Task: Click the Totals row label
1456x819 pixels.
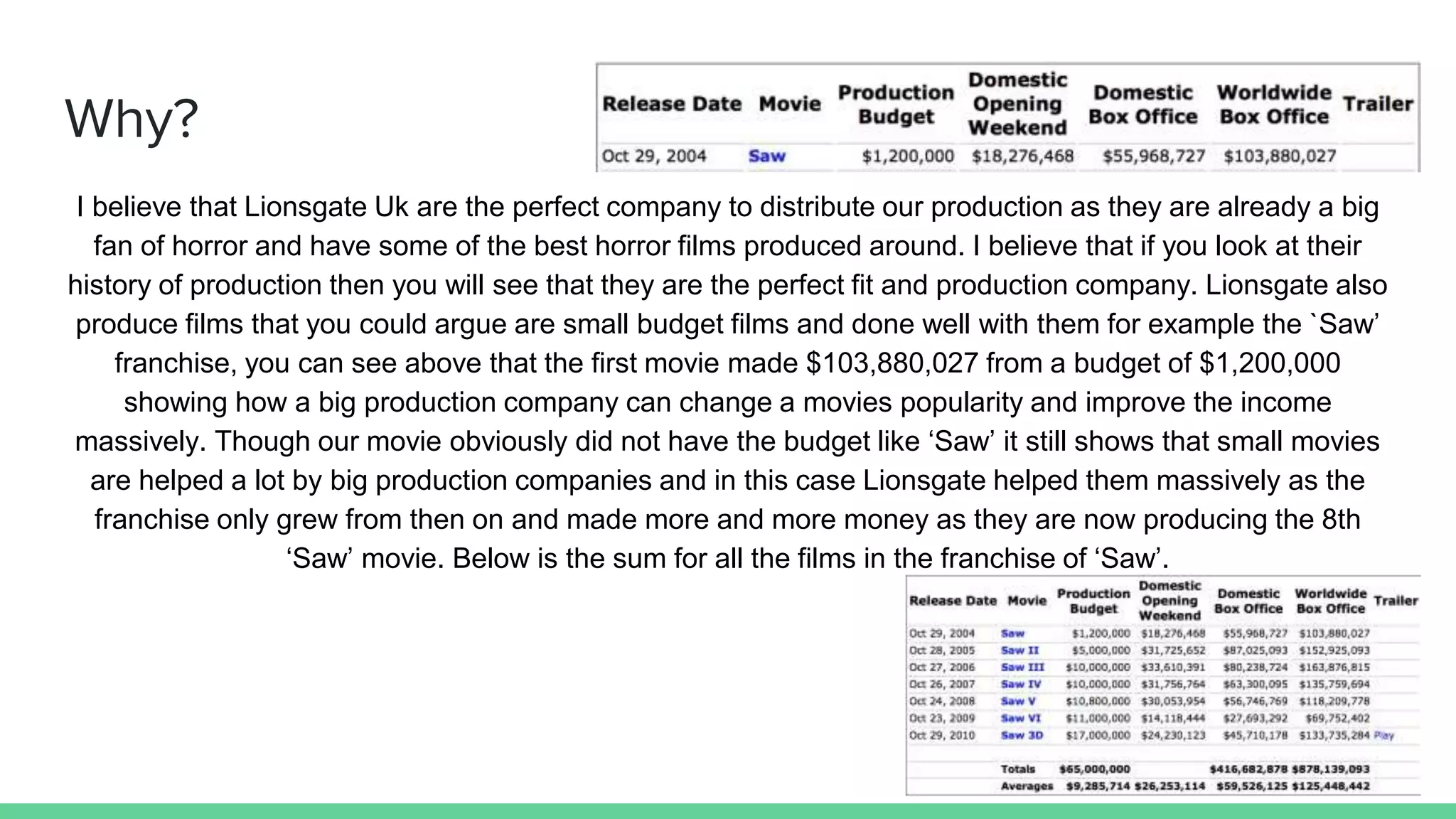Action: pos(1017,769)
